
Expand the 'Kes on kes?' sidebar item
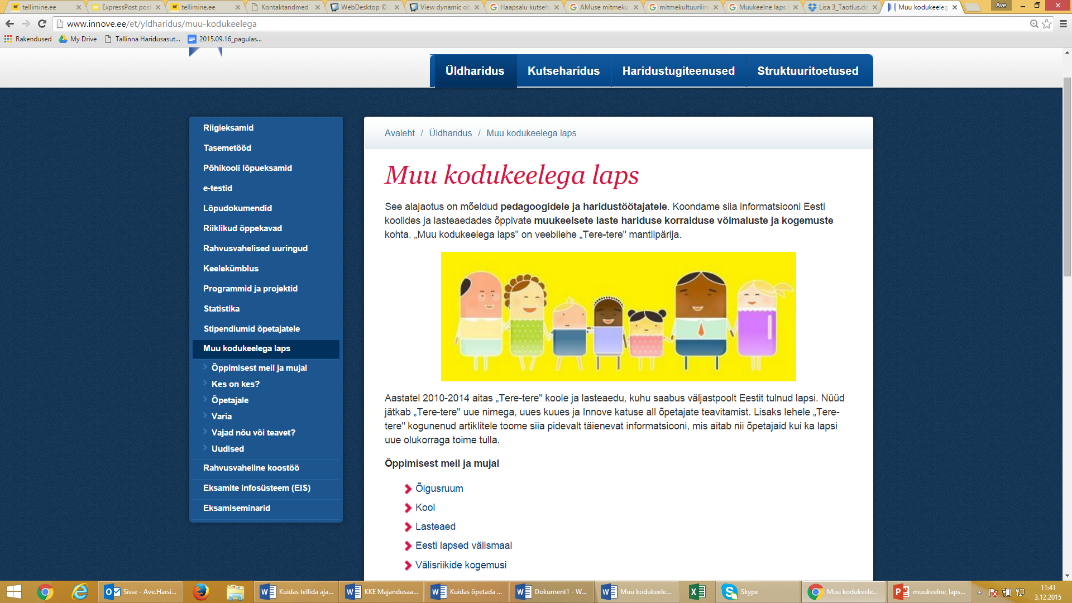pos(235,384)
